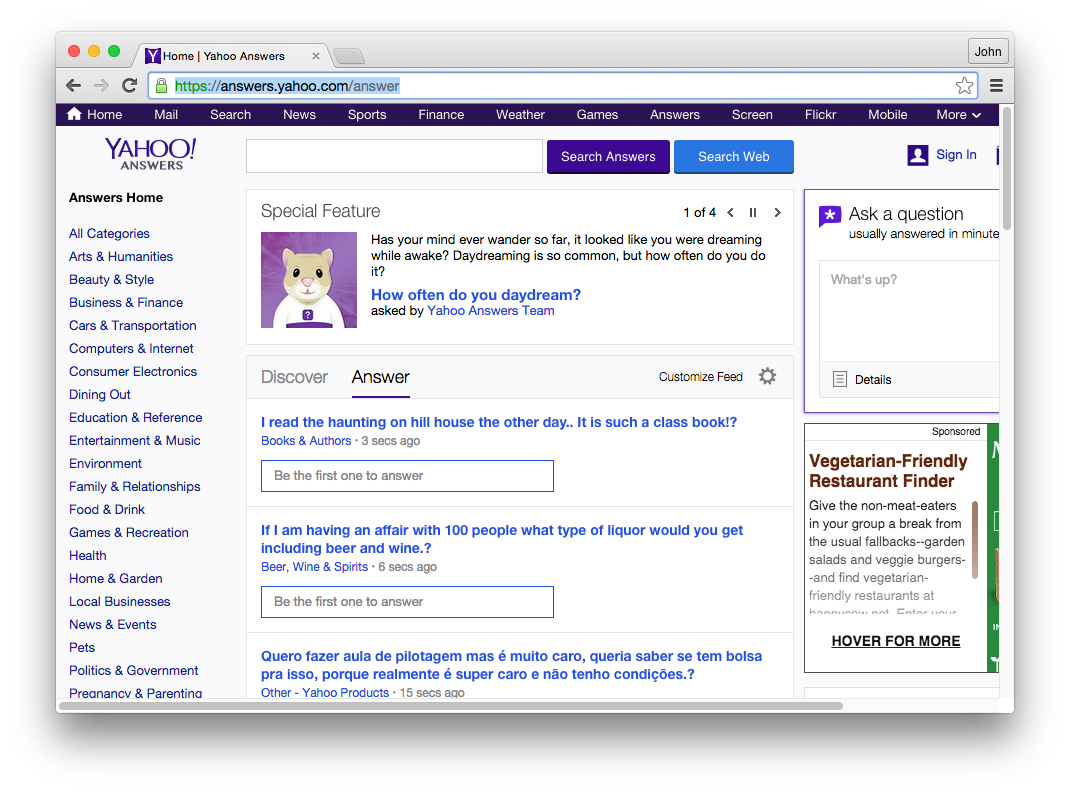Open Screen in the Yahoo navigation bar
The width and height of the screenshot is (1070, 793).
752,115
